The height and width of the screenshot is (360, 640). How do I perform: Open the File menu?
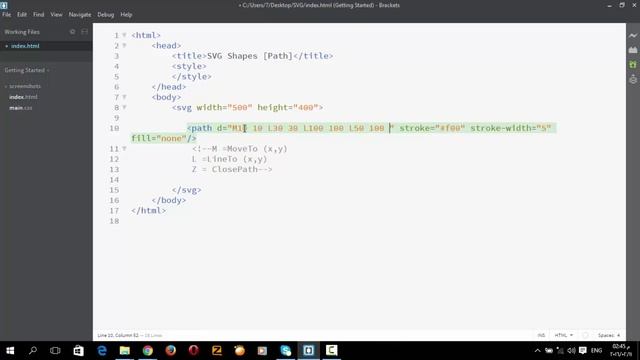point(7,14)
